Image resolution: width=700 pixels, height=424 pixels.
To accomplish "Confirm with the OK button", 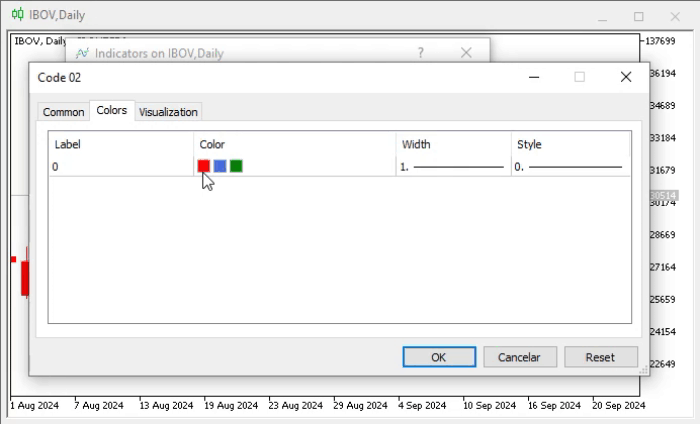I will click(x=439, y=357).
